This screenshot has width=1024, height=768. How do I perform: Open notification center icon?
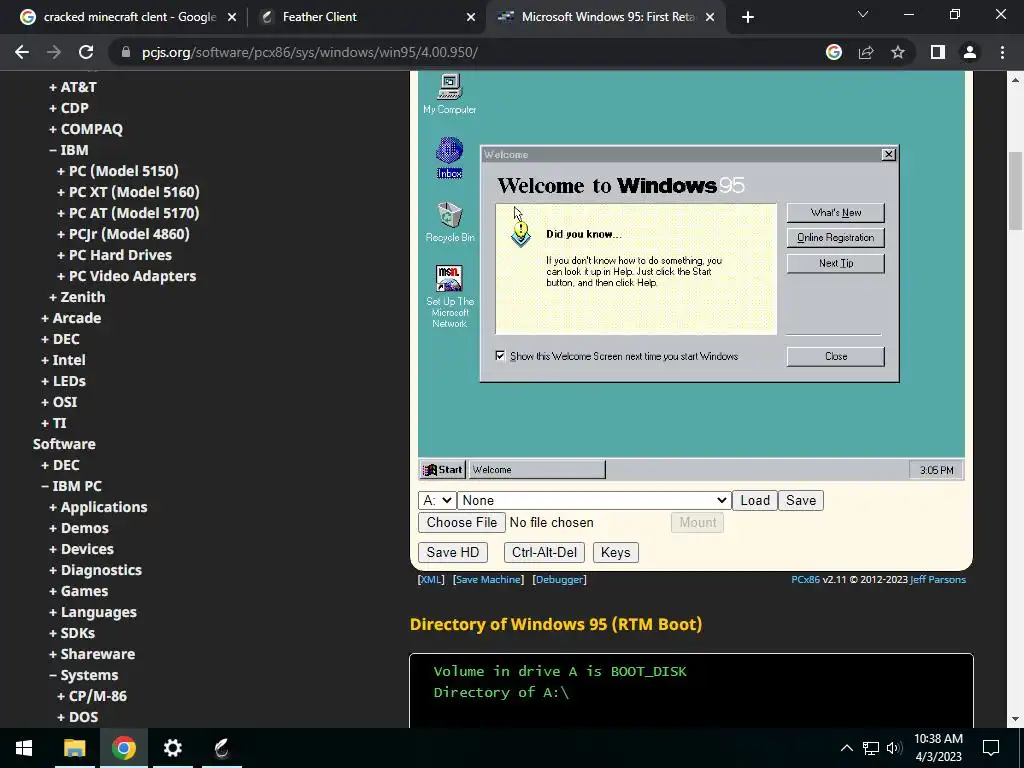tap(991, 748)
